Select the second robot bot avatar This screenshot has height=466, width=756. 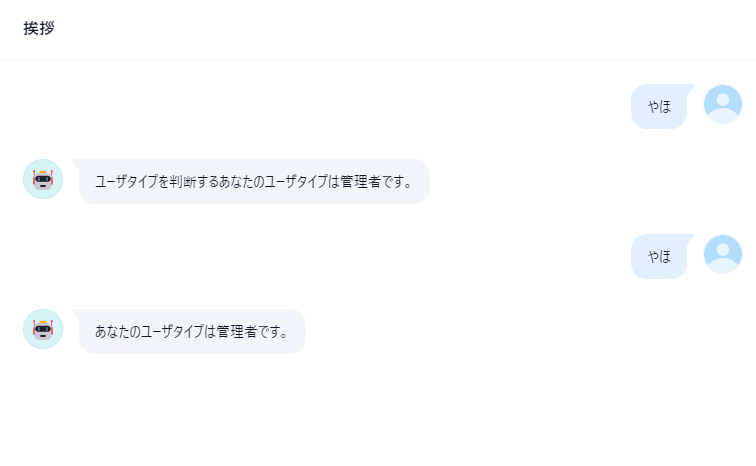point(43,329)
